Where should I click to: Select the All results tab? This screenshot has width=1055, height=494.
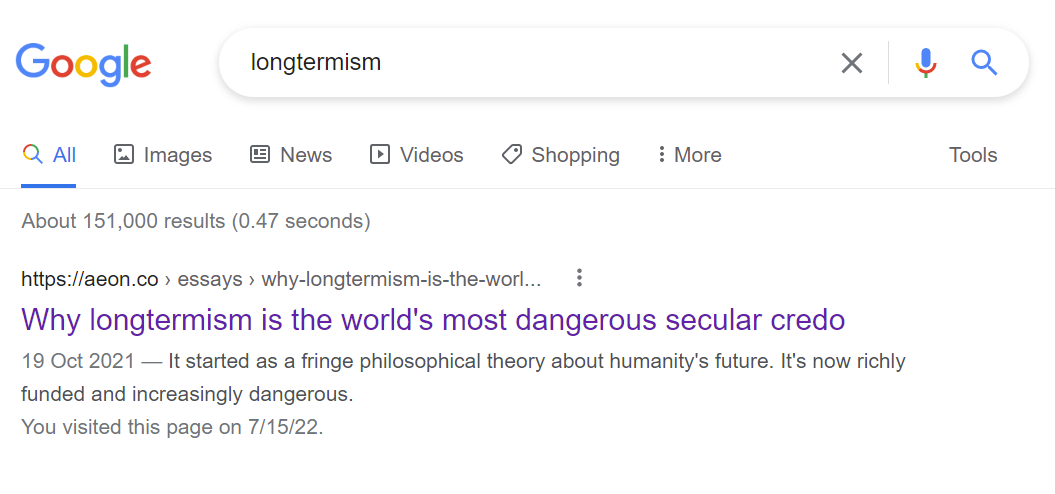pos(49,155)
